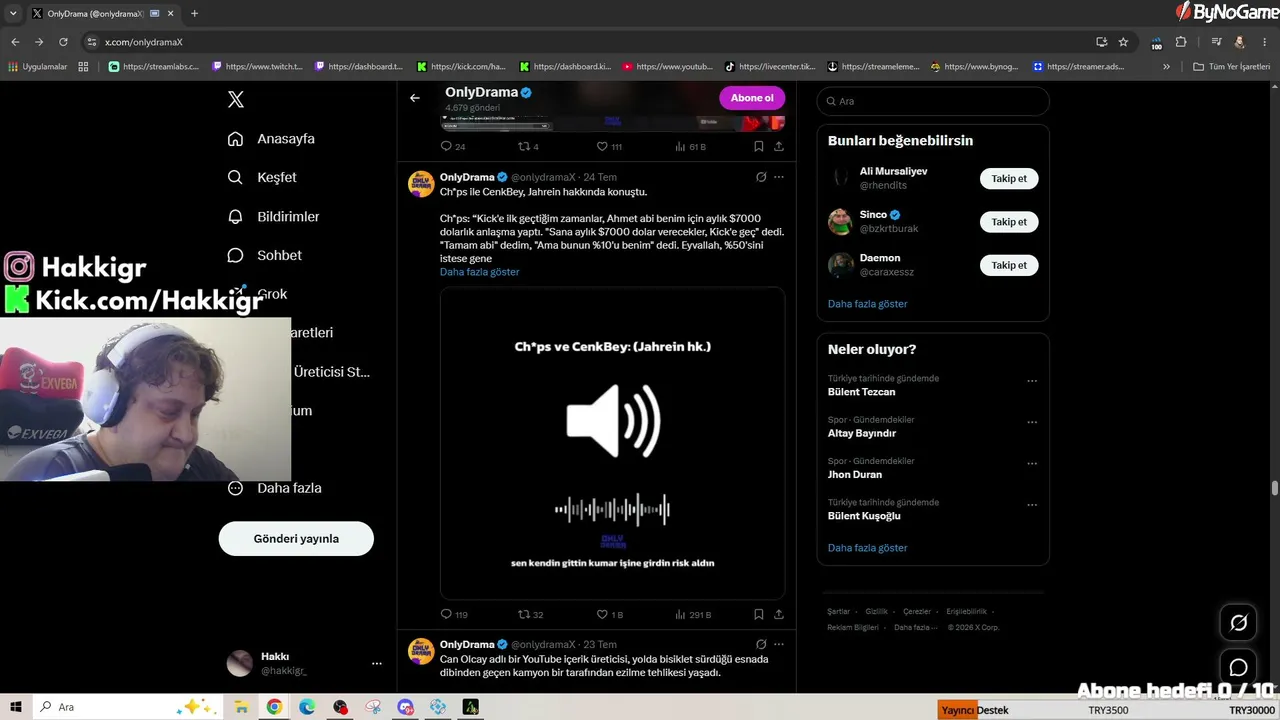Open options for the Bülent Kuşoğlu trend
Image resolution: width=1280 pixels, height=720 pixels.
1032,505
